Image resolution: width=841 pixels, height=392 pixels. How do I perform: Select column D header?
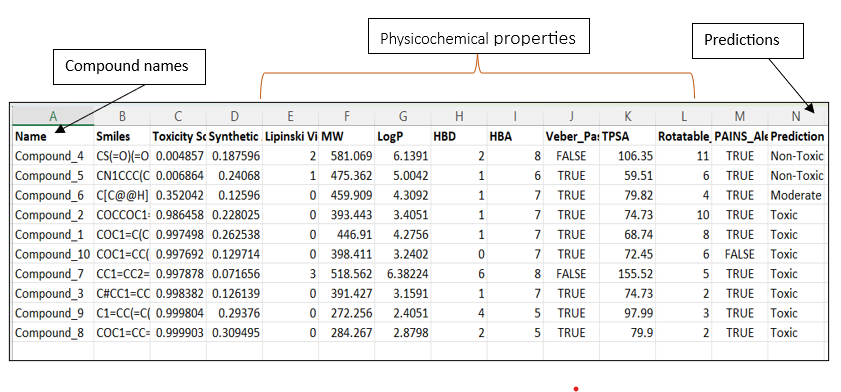[234, 116]
